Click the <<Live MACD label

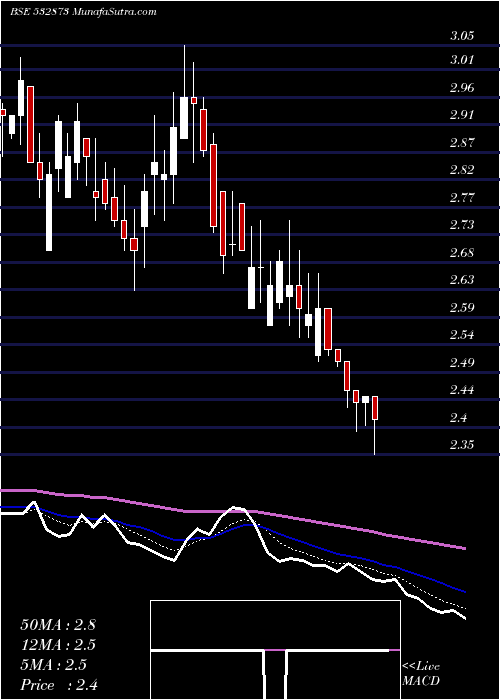(421, 674)
